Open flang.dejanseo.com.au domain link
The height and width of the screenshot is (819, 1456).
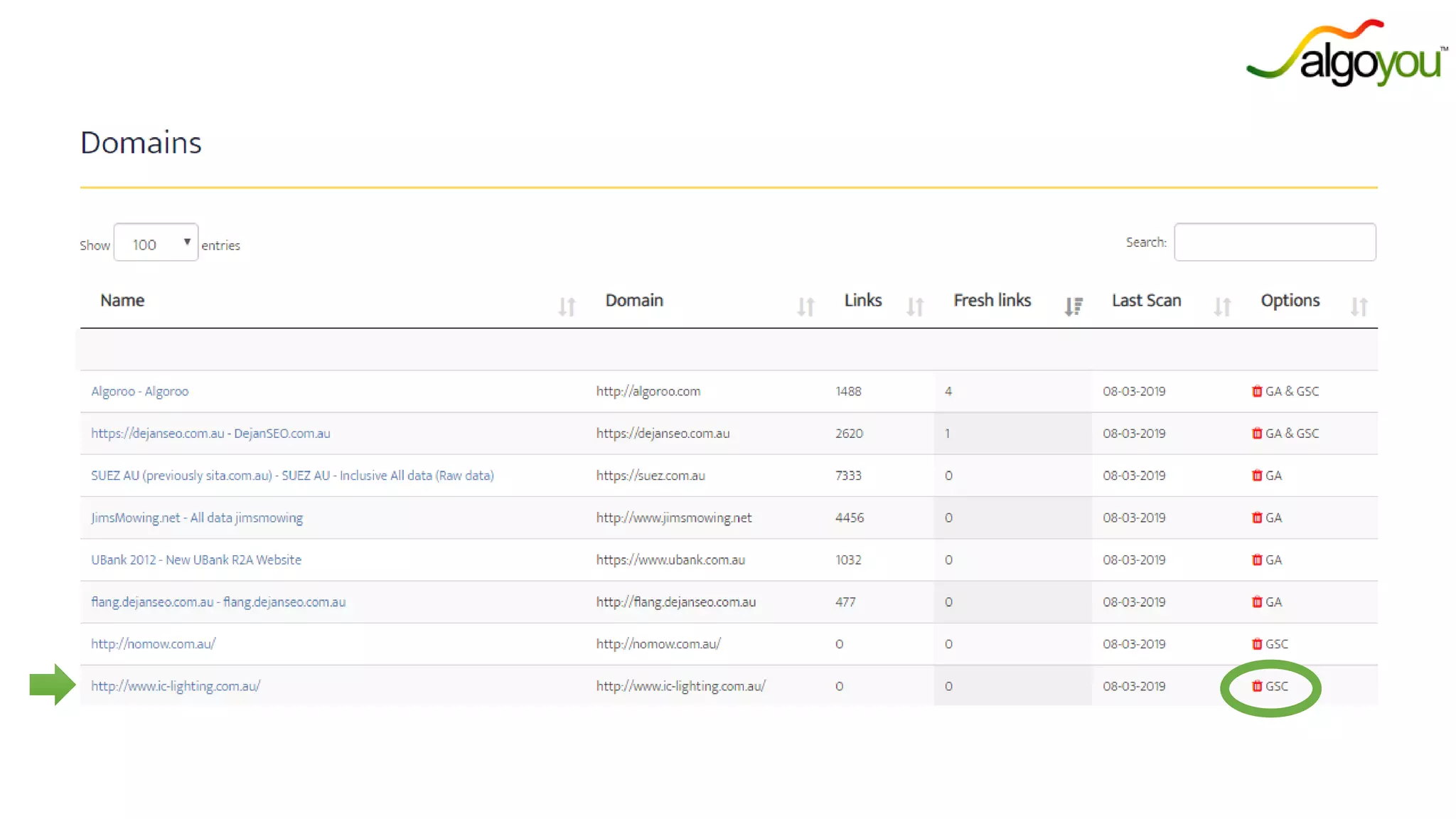pos(218,602)
